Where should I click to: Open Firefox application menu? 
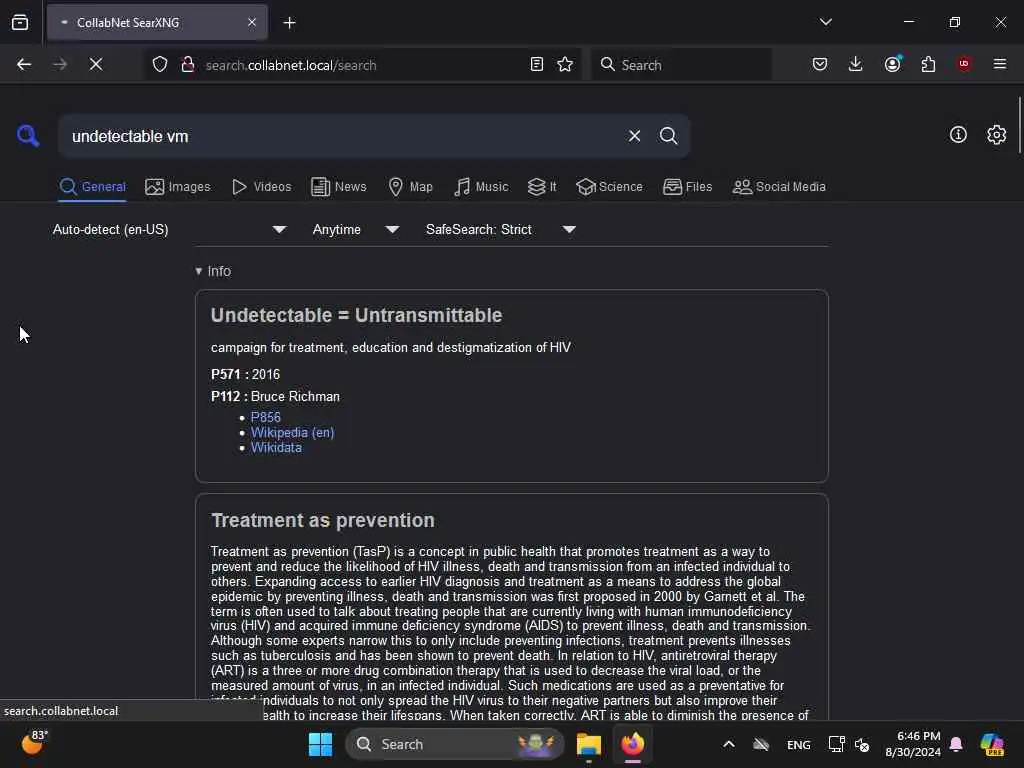[x=1000, y=64]
